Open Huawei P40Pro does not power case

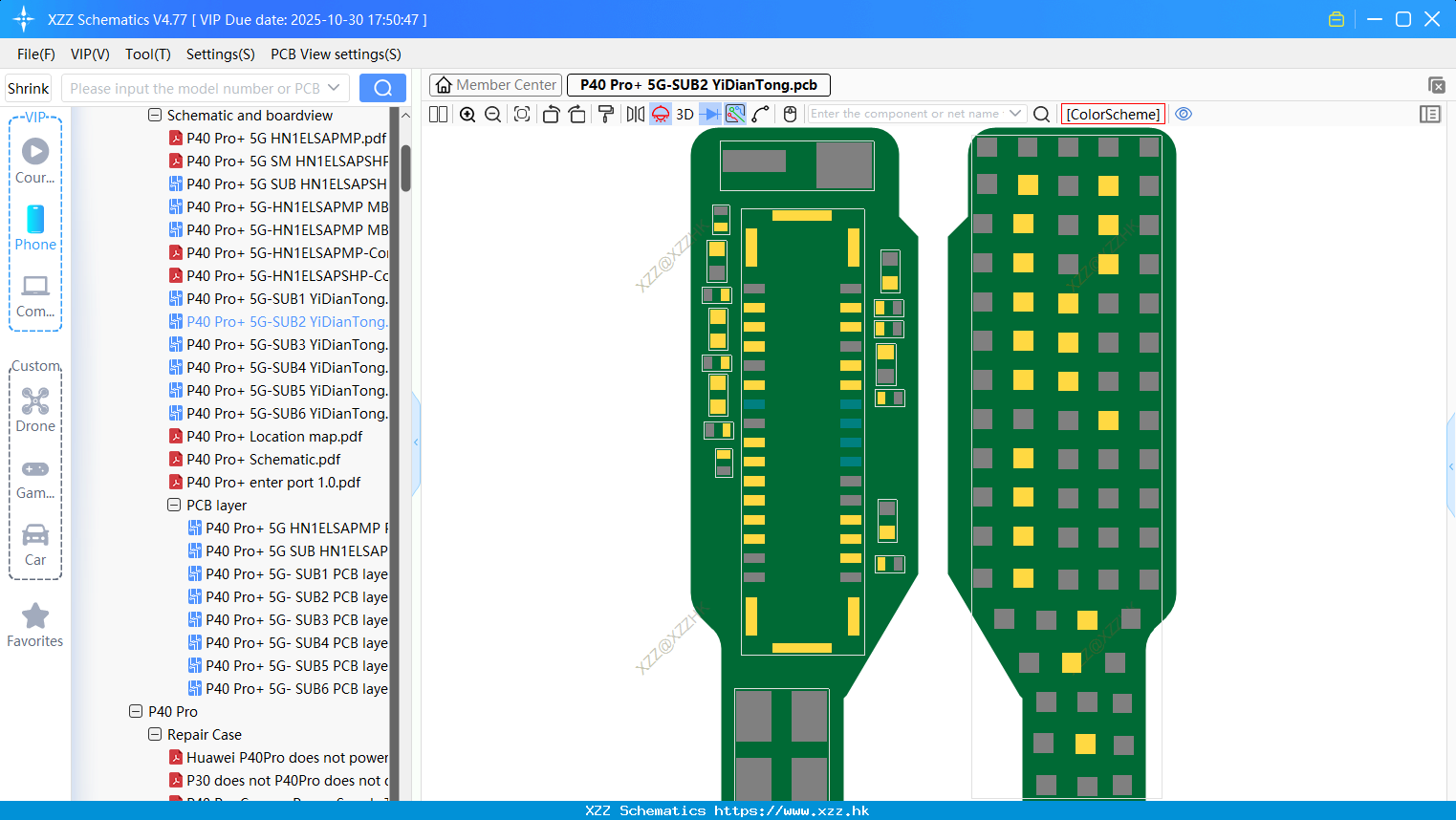(x=277, y=758)
